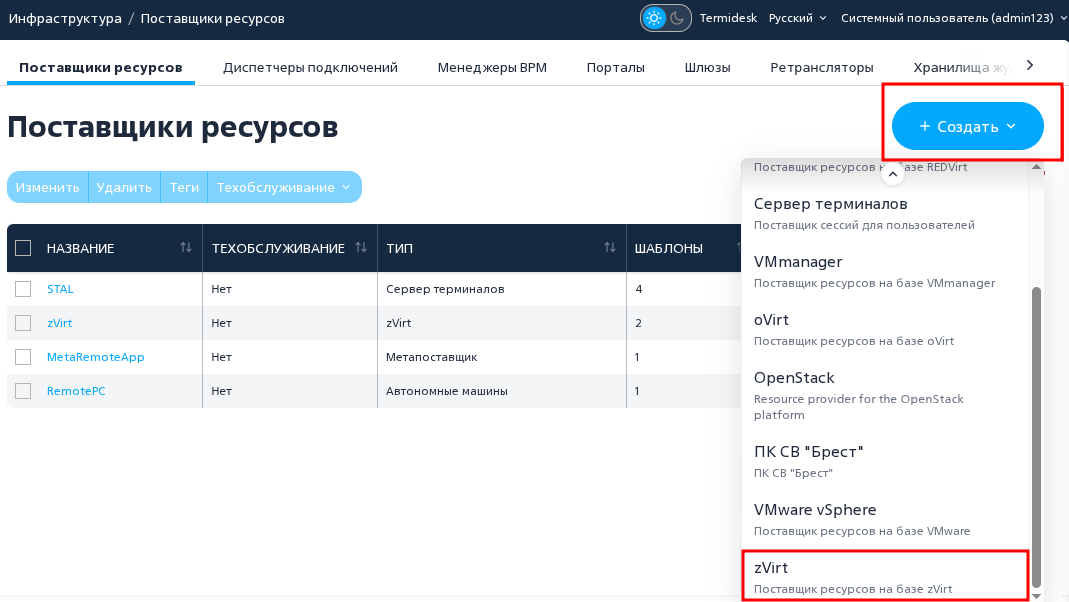This screenshot has width=1069, height=602.
Task: Switch to Менеджеры ВРМ tab
Action: pos(492,67)
